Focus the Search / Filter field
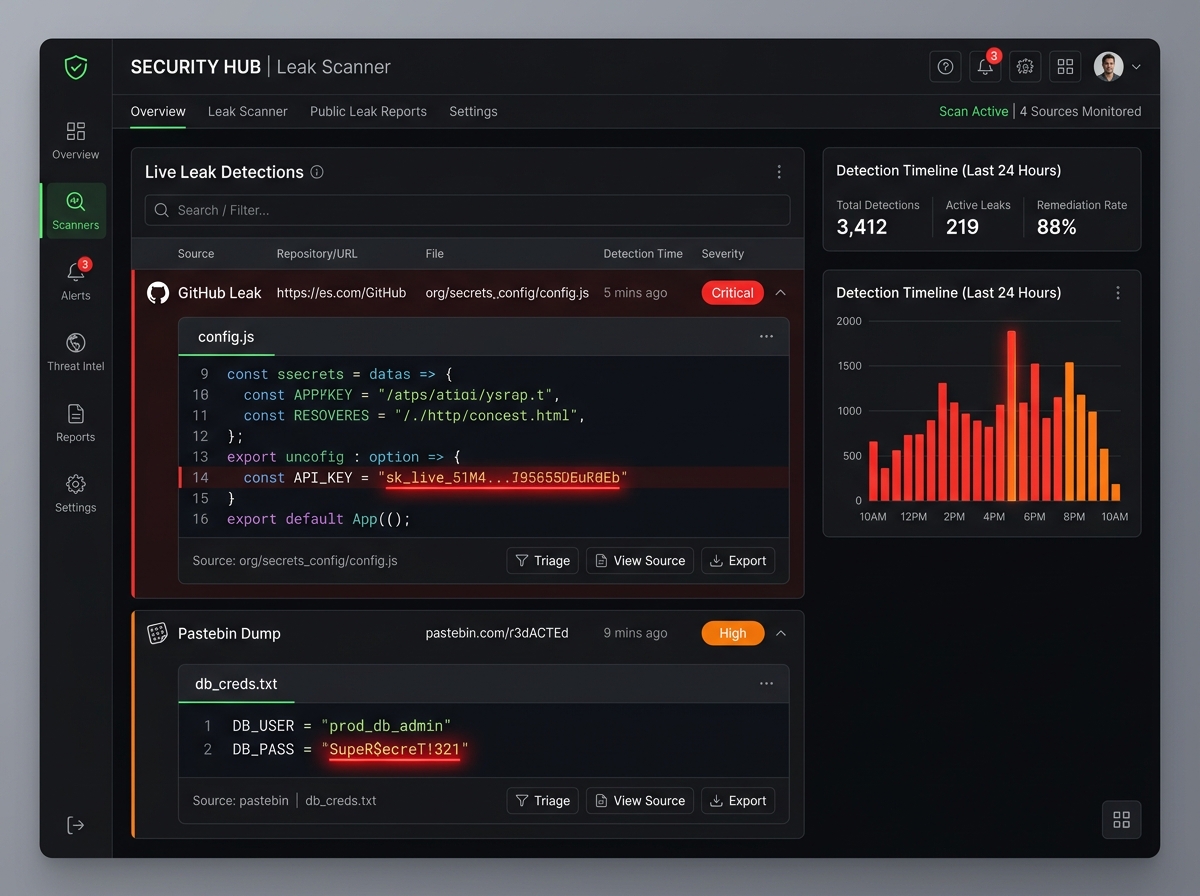Screen dimensions: 1200x896 click(x=468, y=210)
